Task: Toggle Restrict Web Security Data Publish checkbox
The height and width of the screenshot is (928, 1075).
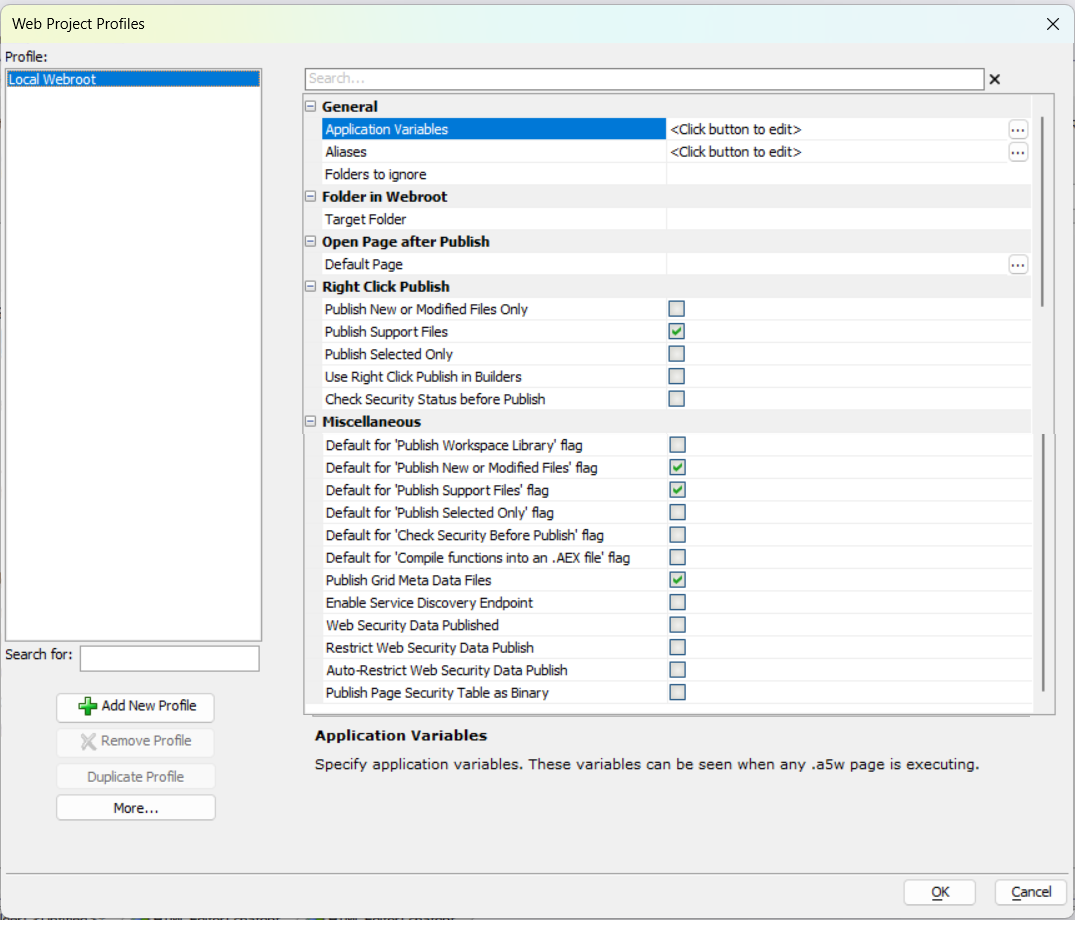Action: (677, 648)
